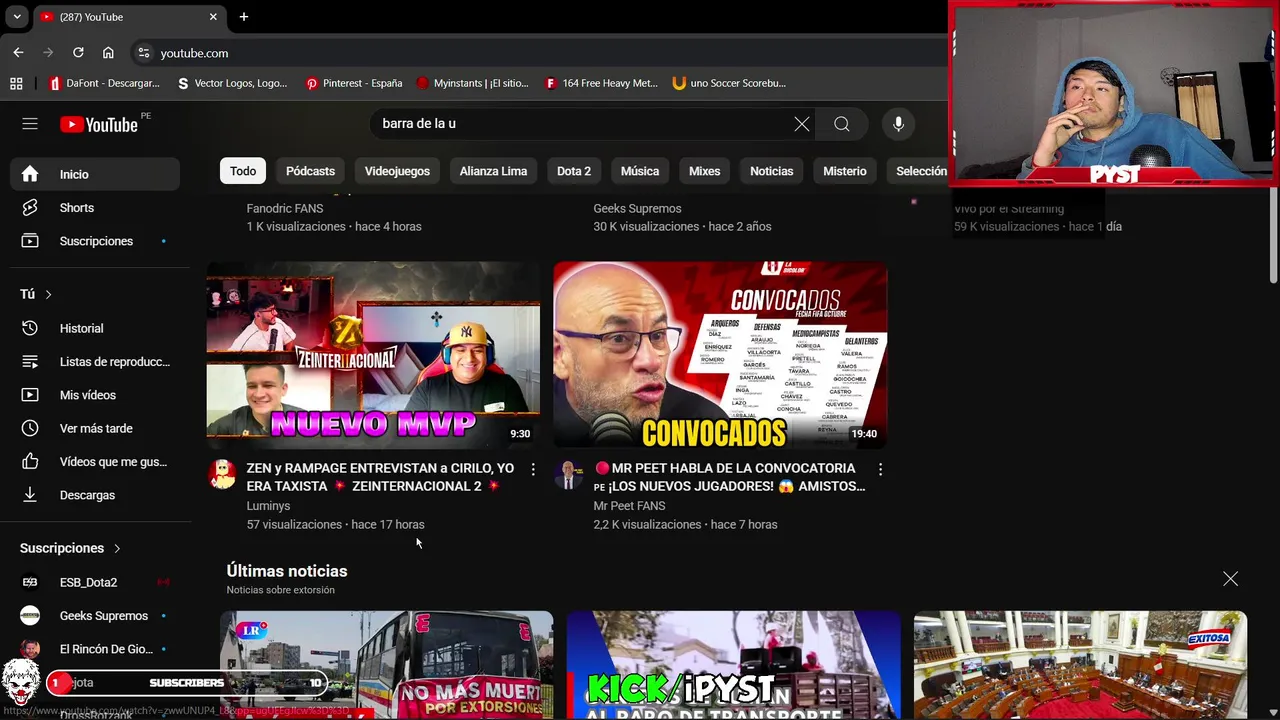1280x720 pixels.
Task: Close the YouTube browser tab
Action: tap(213, 17)
